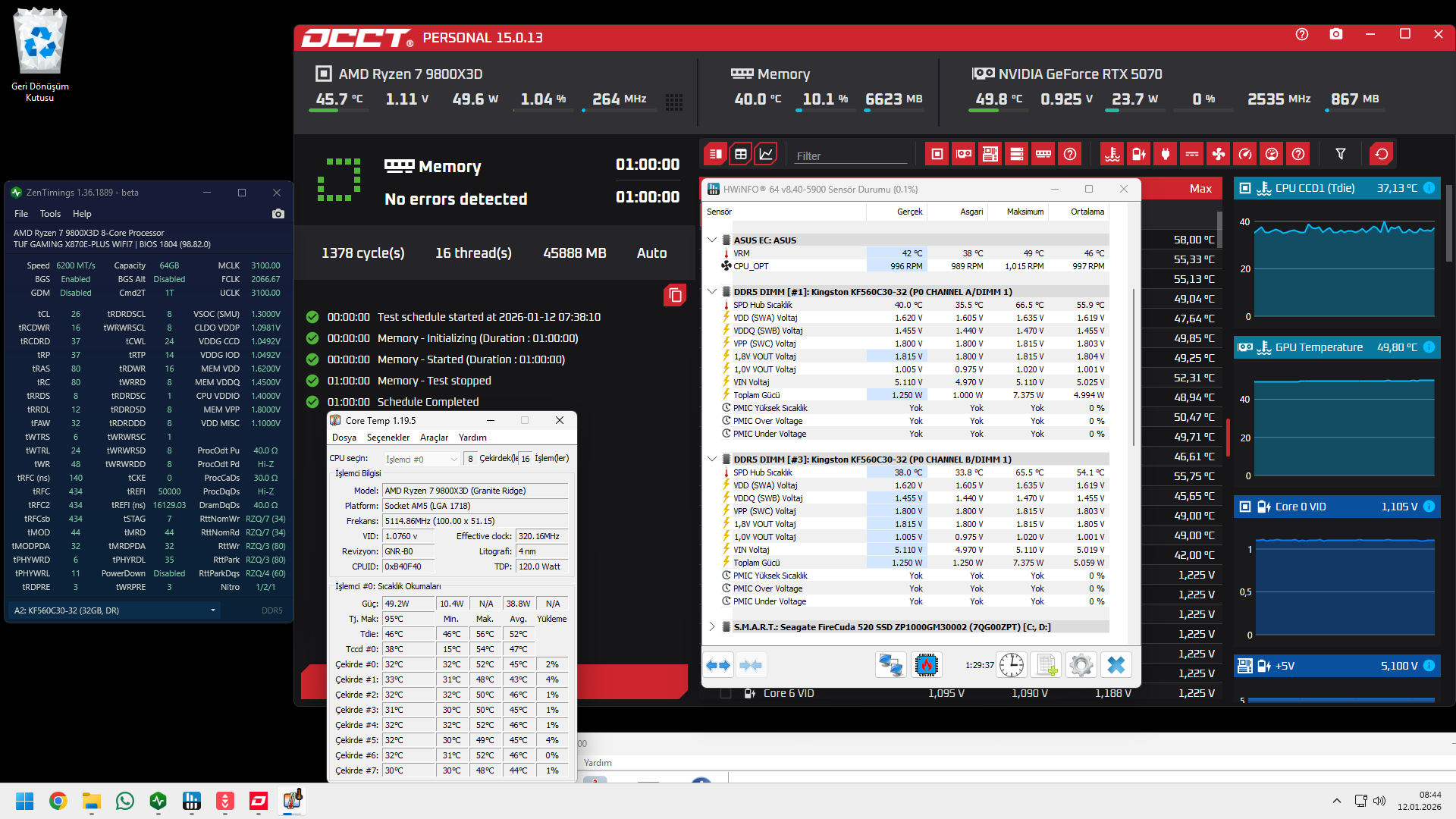Show hidden system tray icons

click(x=1337, y=801)
